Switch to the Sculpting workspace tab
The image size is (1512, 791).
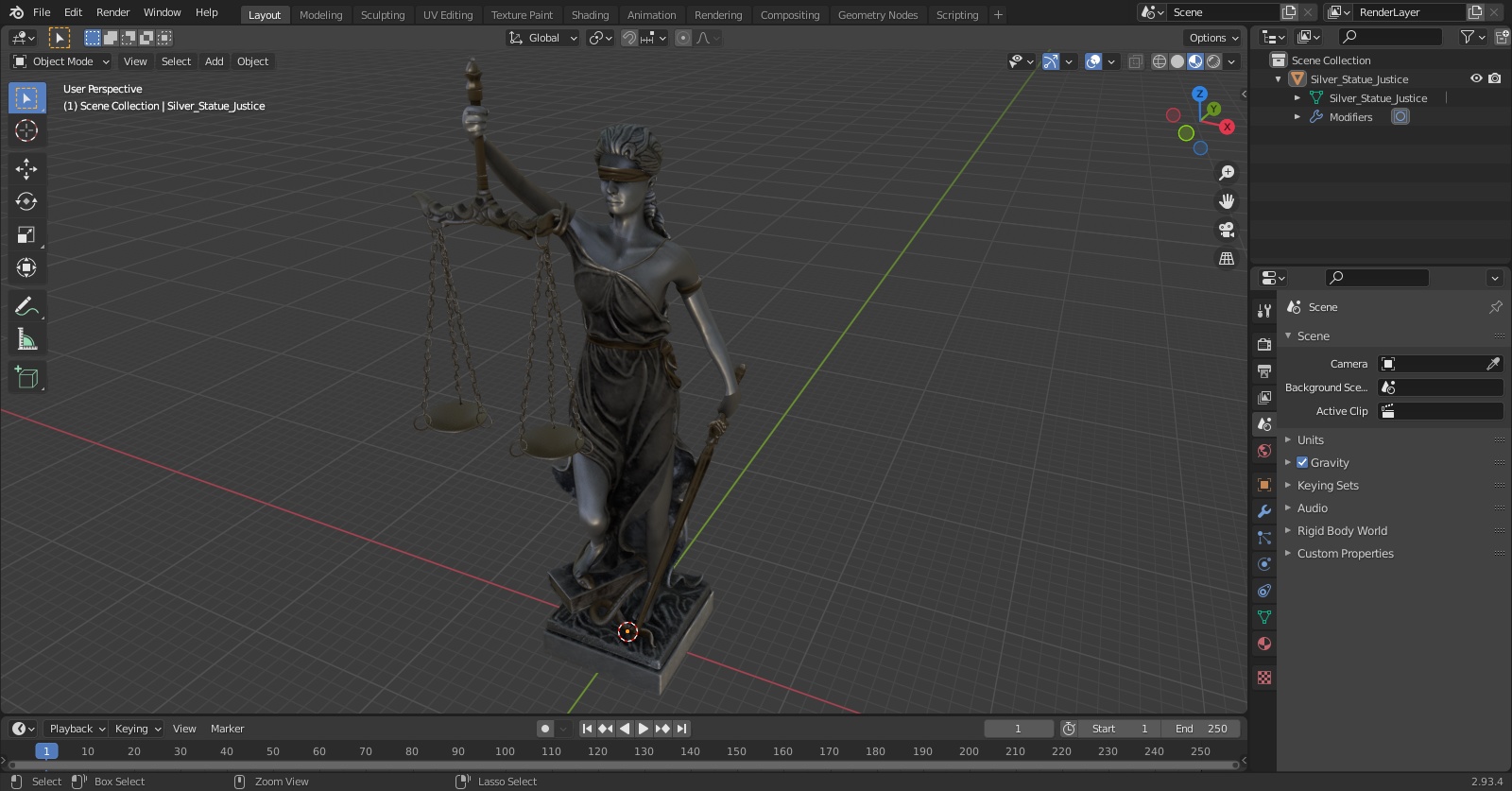(383, 14)
